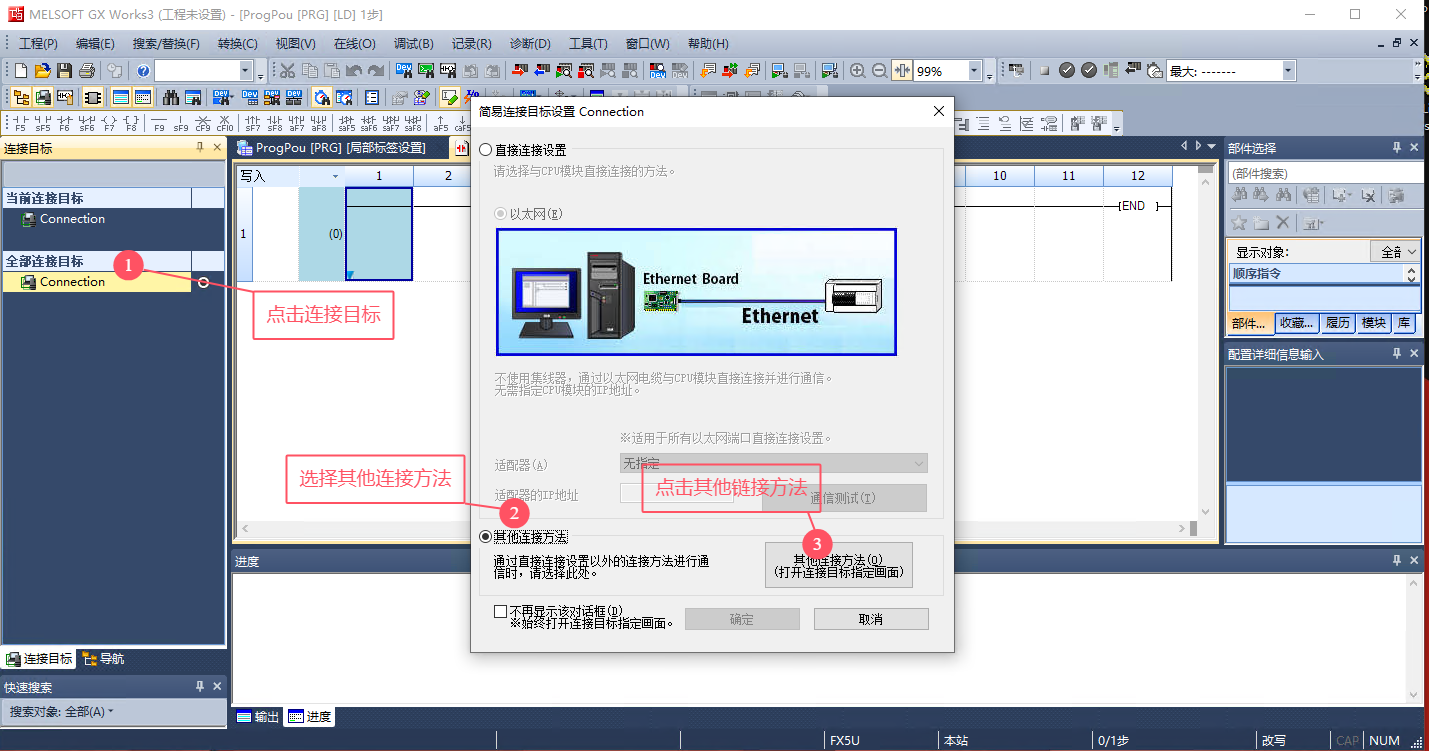Open the dropdown beside the Help icon
The image size is (1429, 751).
[x=245, y=71]
